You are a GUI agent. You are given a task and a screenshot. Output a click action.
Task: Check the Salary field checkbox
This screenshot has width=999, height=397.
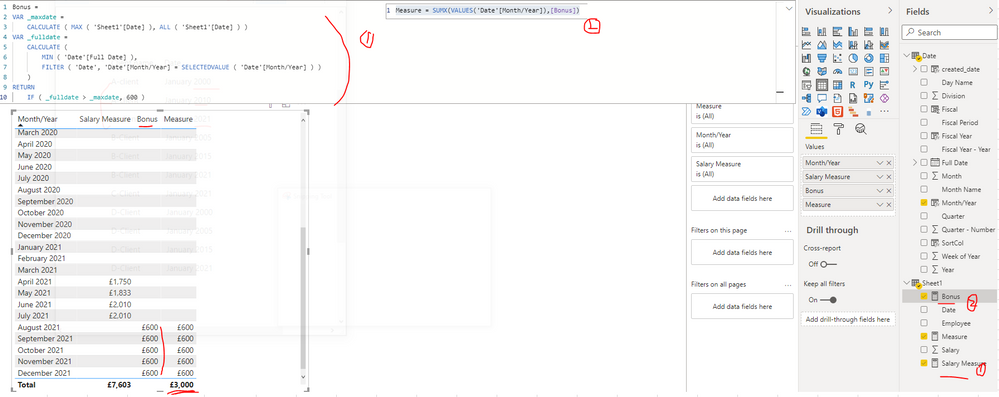[924, 350]
